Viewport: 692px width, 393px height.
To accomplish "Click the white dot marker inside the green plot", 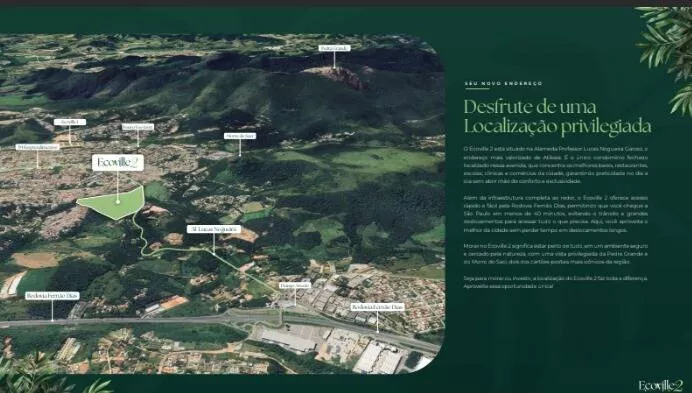I will [117, 202].
